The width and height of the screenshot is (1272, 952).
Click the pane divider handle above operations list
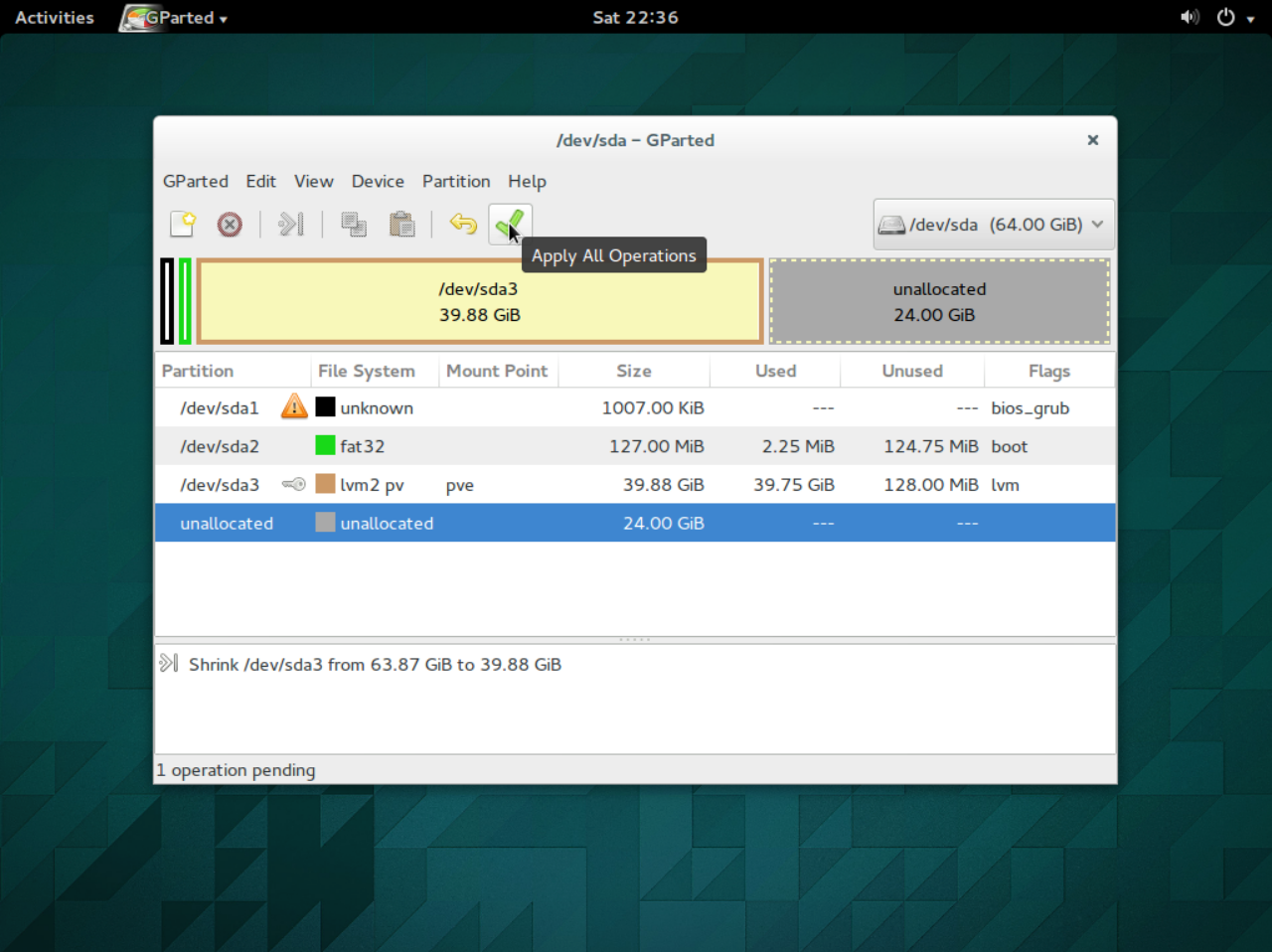[x=635, y=639]
